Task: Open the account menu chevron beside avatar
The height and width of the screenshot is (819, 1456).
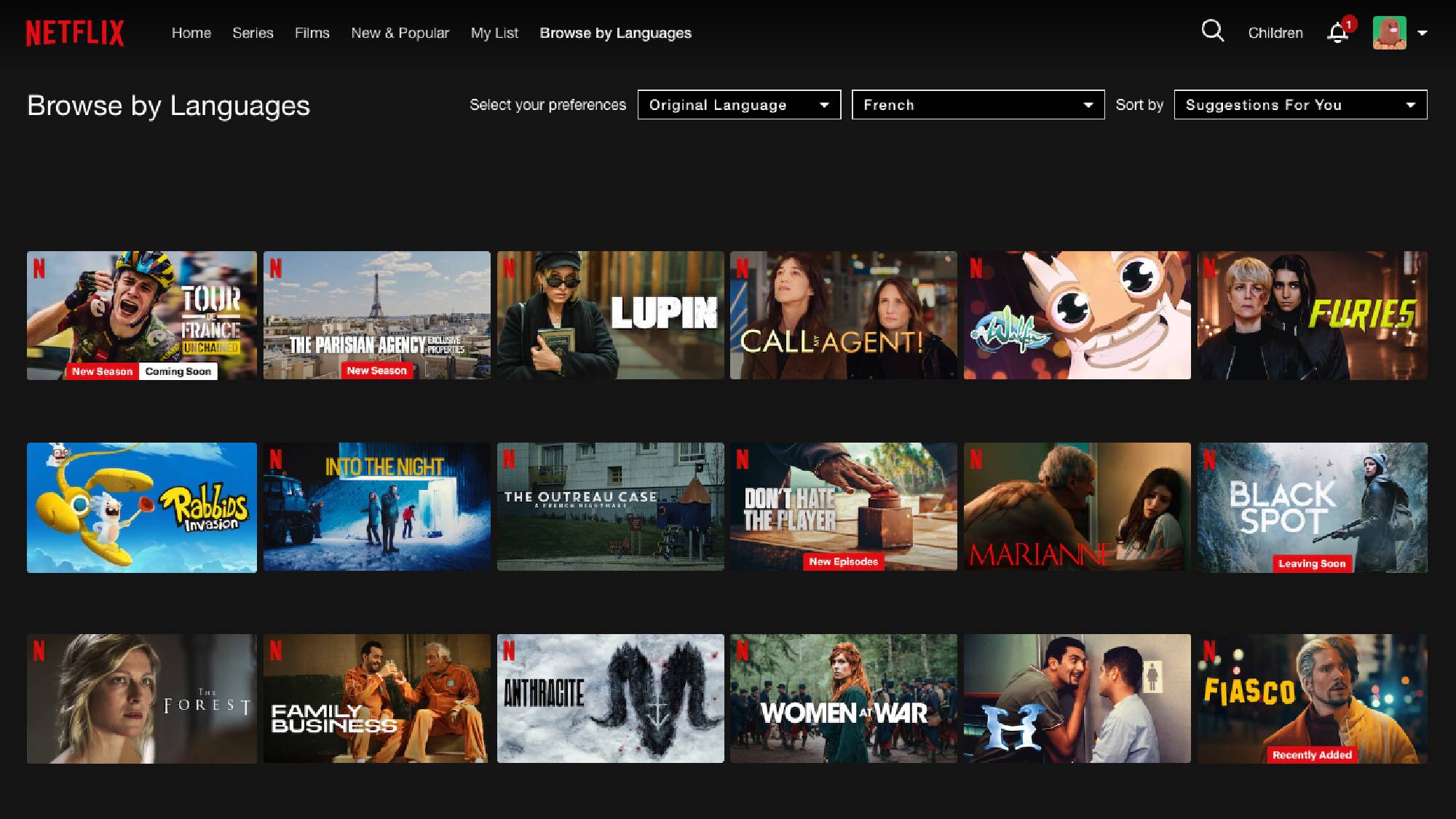Action: (x=1421, y=33)
